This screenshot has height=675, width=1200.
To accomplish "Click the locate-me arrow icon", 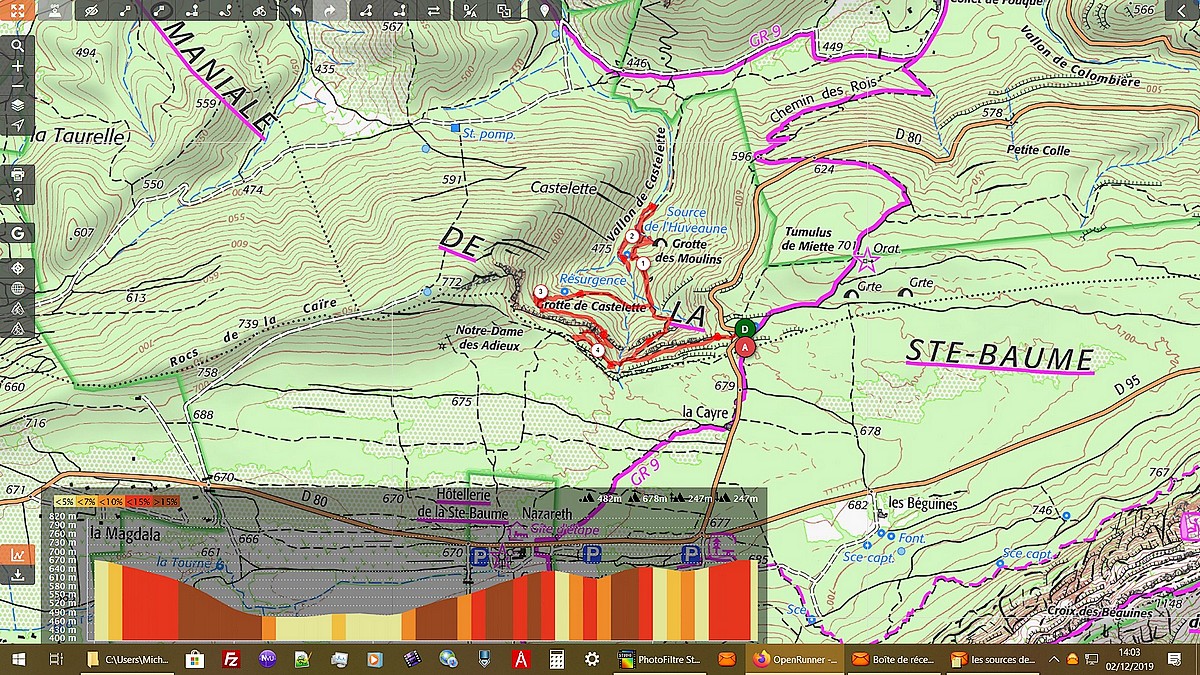I will pyautogui.click(x=17, y=125).
